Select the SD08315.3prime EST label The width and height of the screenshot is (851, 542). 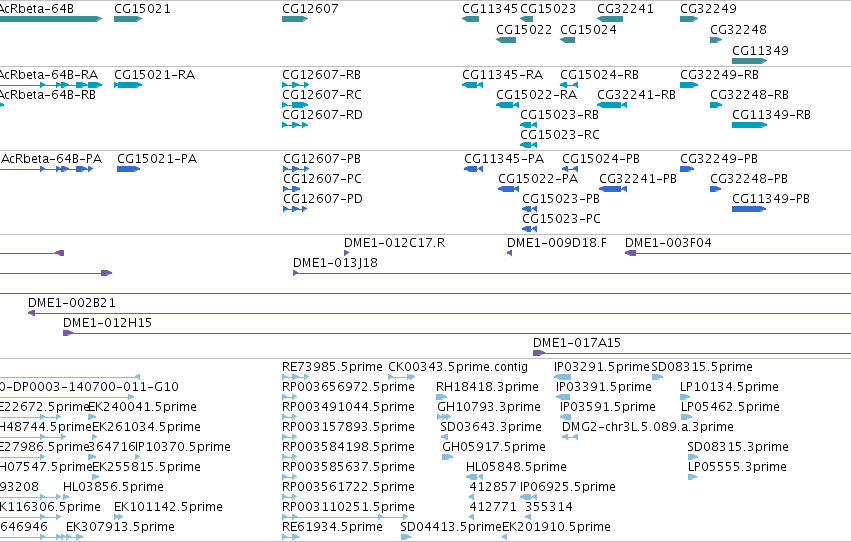(x=738, y=447)
